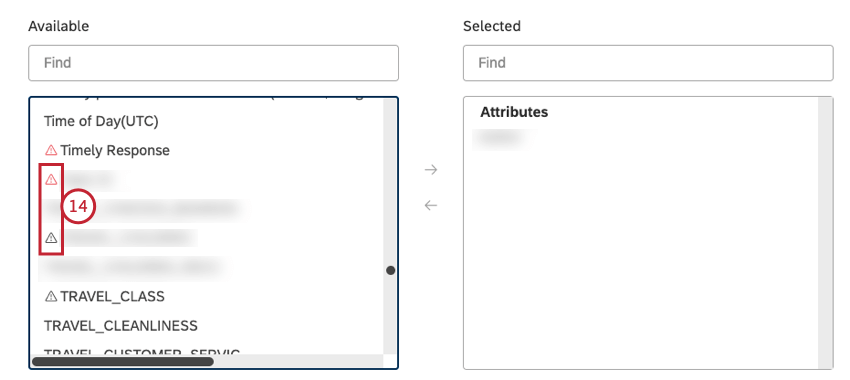
Task: Focus the Find field under Selected
Action: (648, 63)
